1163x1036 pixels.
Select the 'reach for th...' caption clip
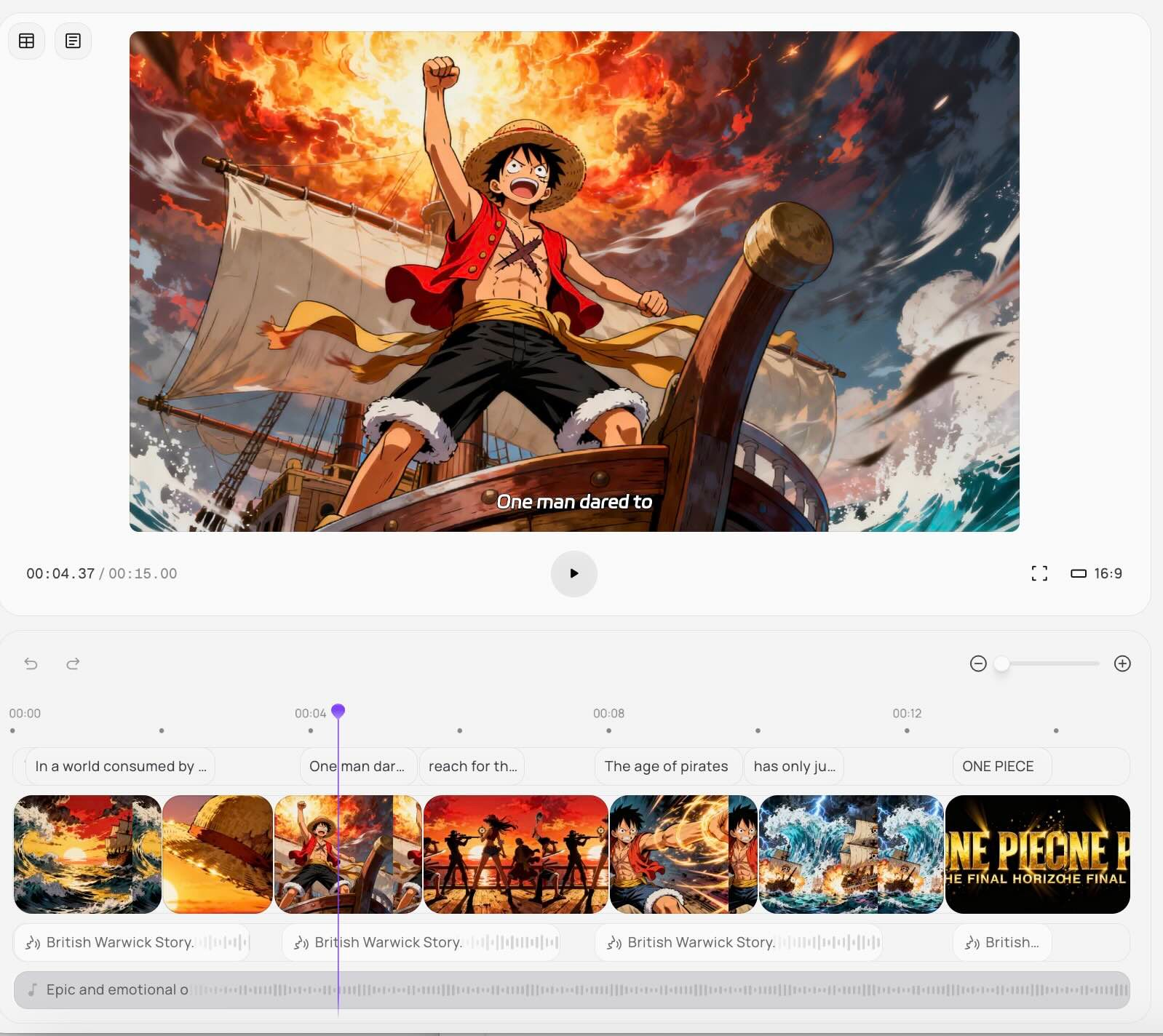pos(472,766)
